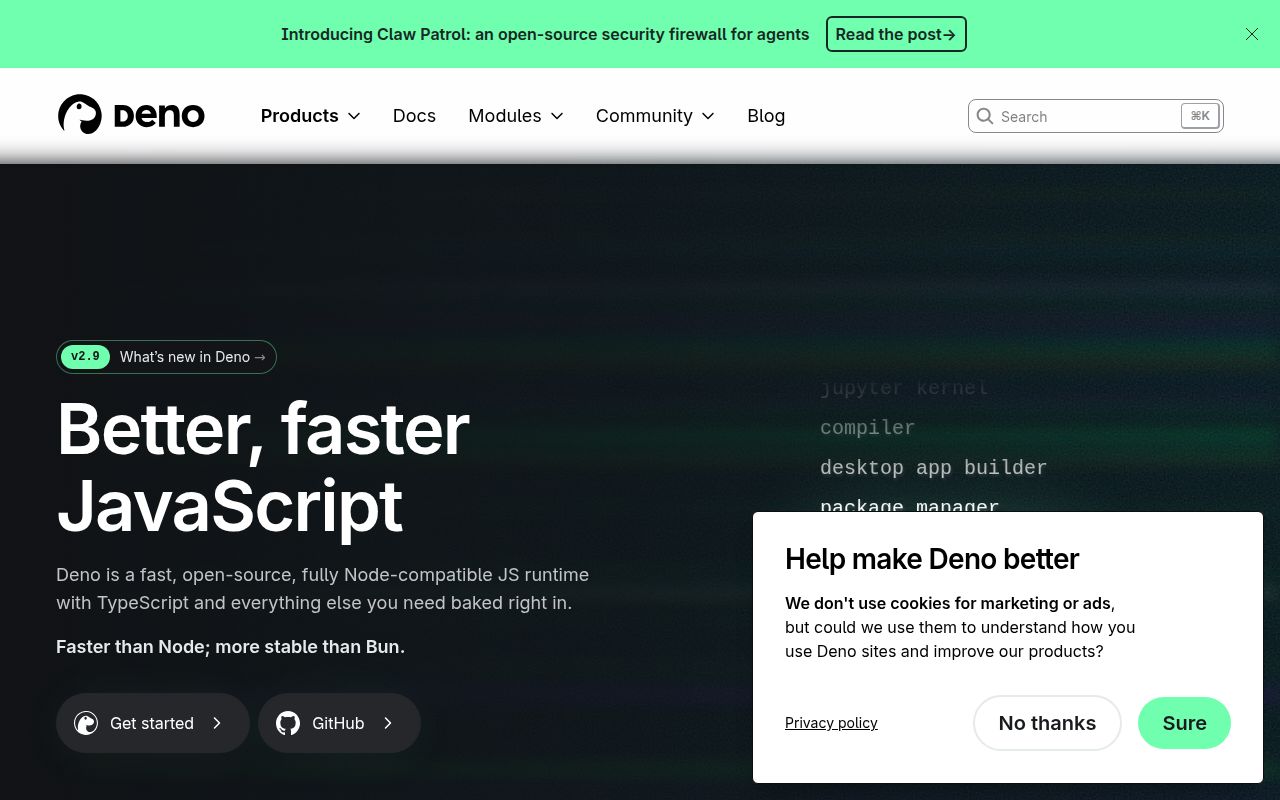Open the Modules menu
Viewport: 1280px width, 800px height.
(x=516, y=116)
